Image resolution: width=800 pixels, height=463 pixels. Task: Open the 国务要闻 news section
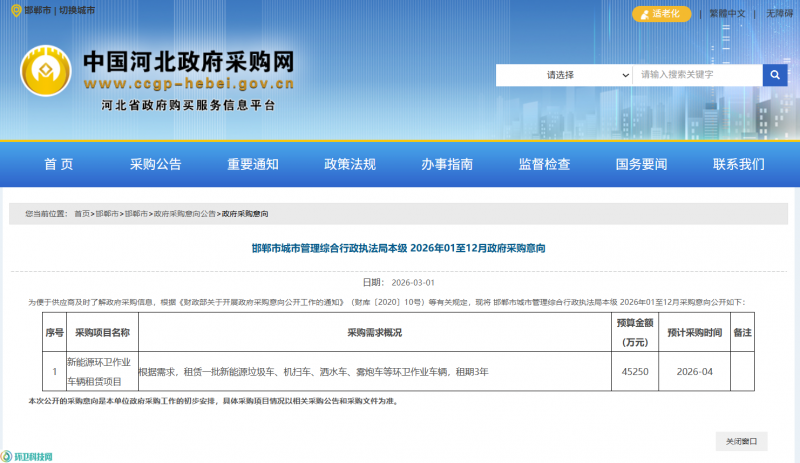pos(641,165)
